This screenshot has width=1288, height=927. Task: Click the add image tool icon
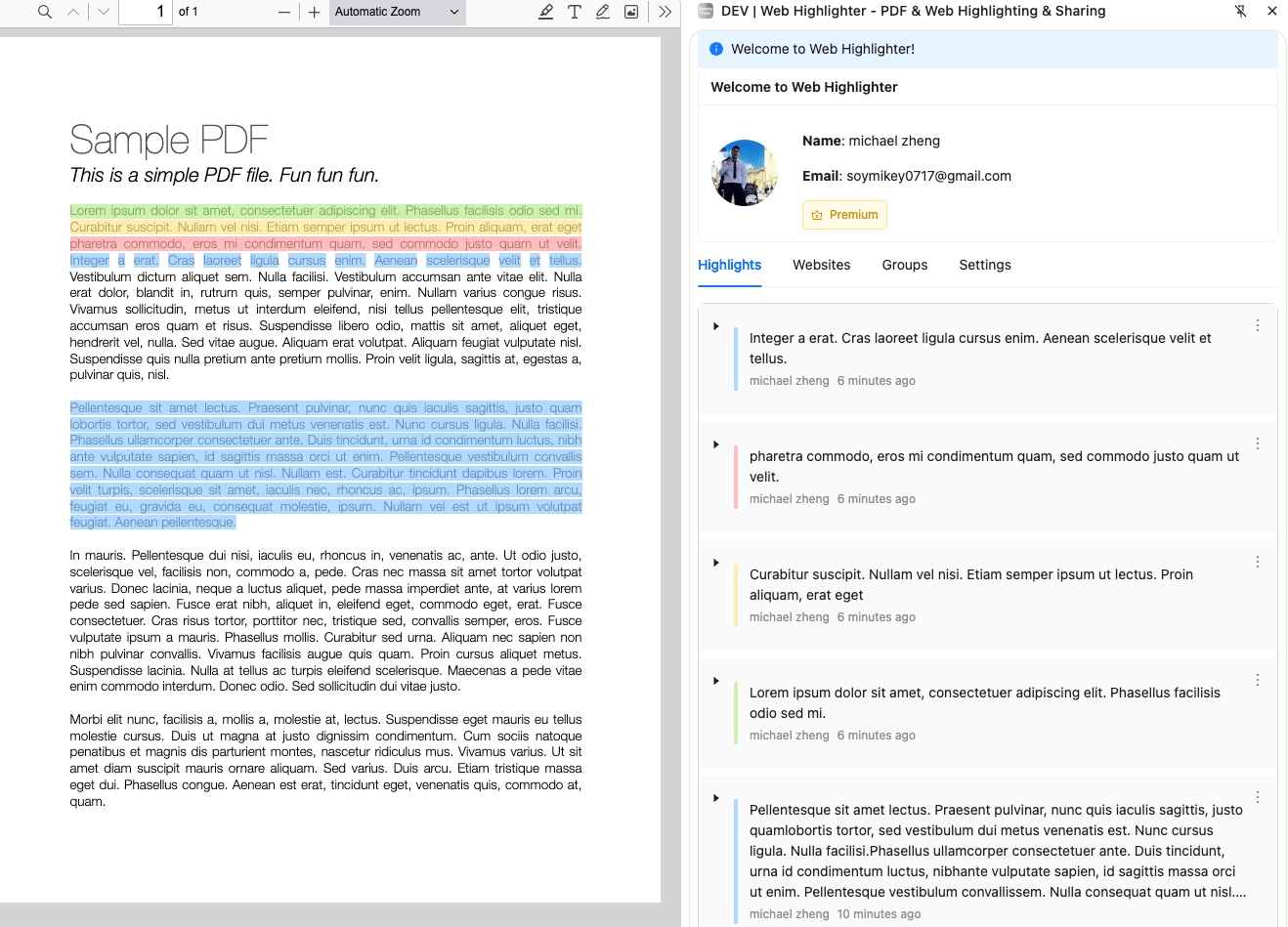click(631, 12)
